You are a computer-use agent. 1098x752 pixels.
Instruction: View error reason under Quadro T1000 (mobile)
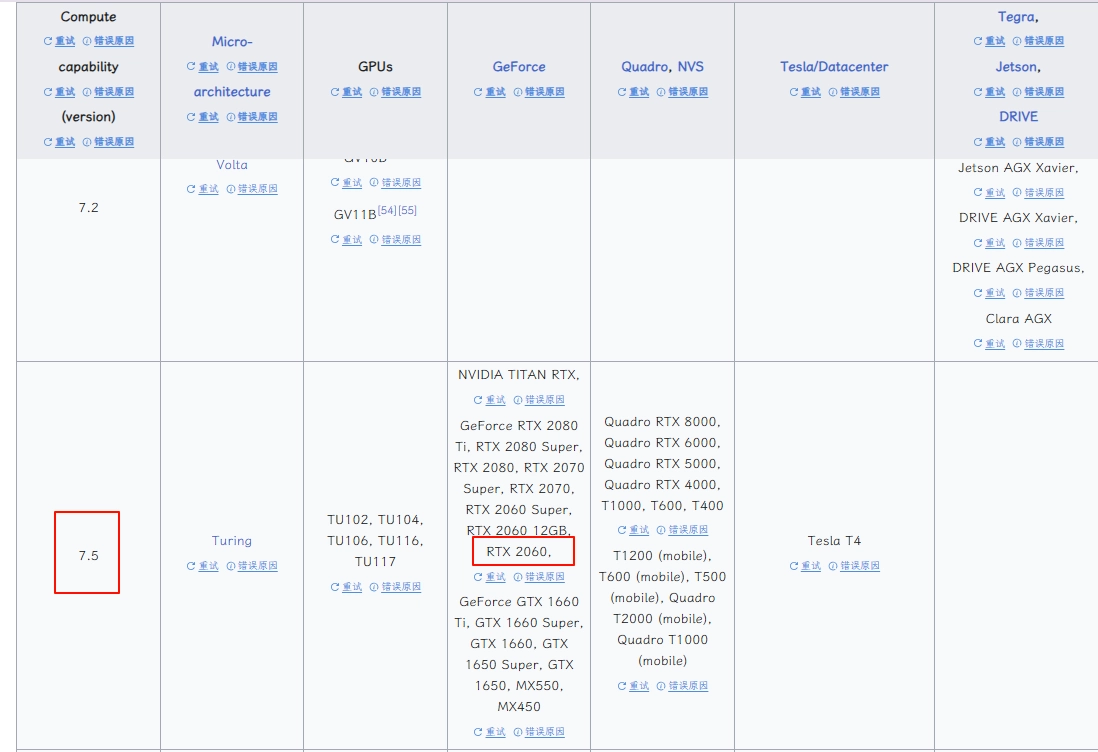[682, 686]
